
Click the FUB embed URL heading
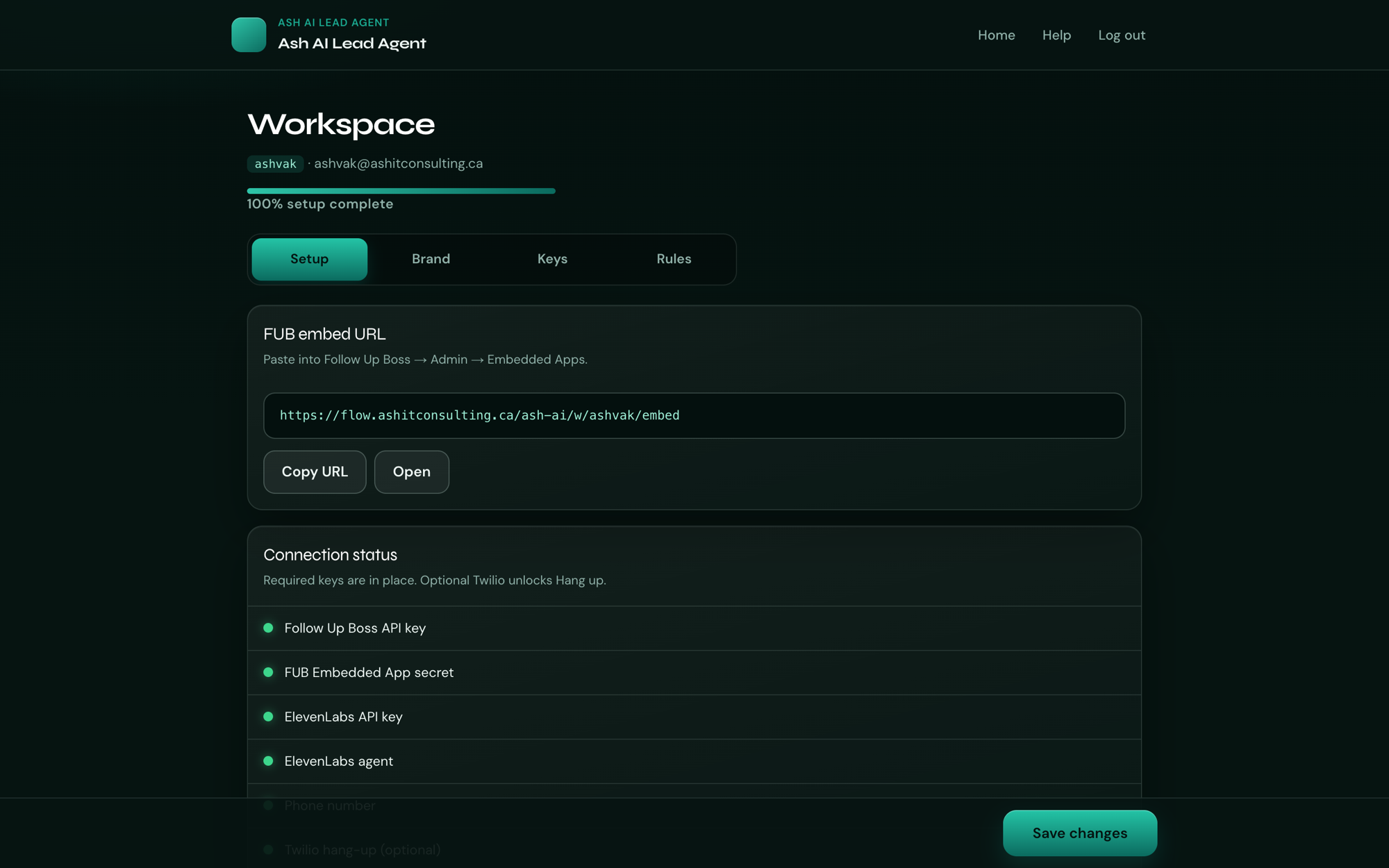click(324, 334)
